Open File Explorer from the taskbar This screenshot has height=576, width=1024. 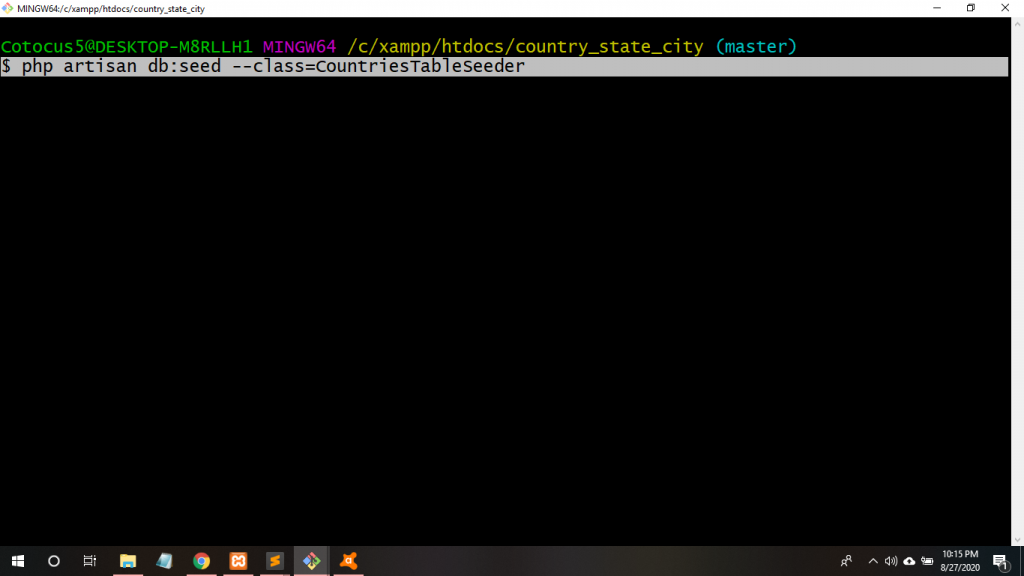(x=128, y=561)
